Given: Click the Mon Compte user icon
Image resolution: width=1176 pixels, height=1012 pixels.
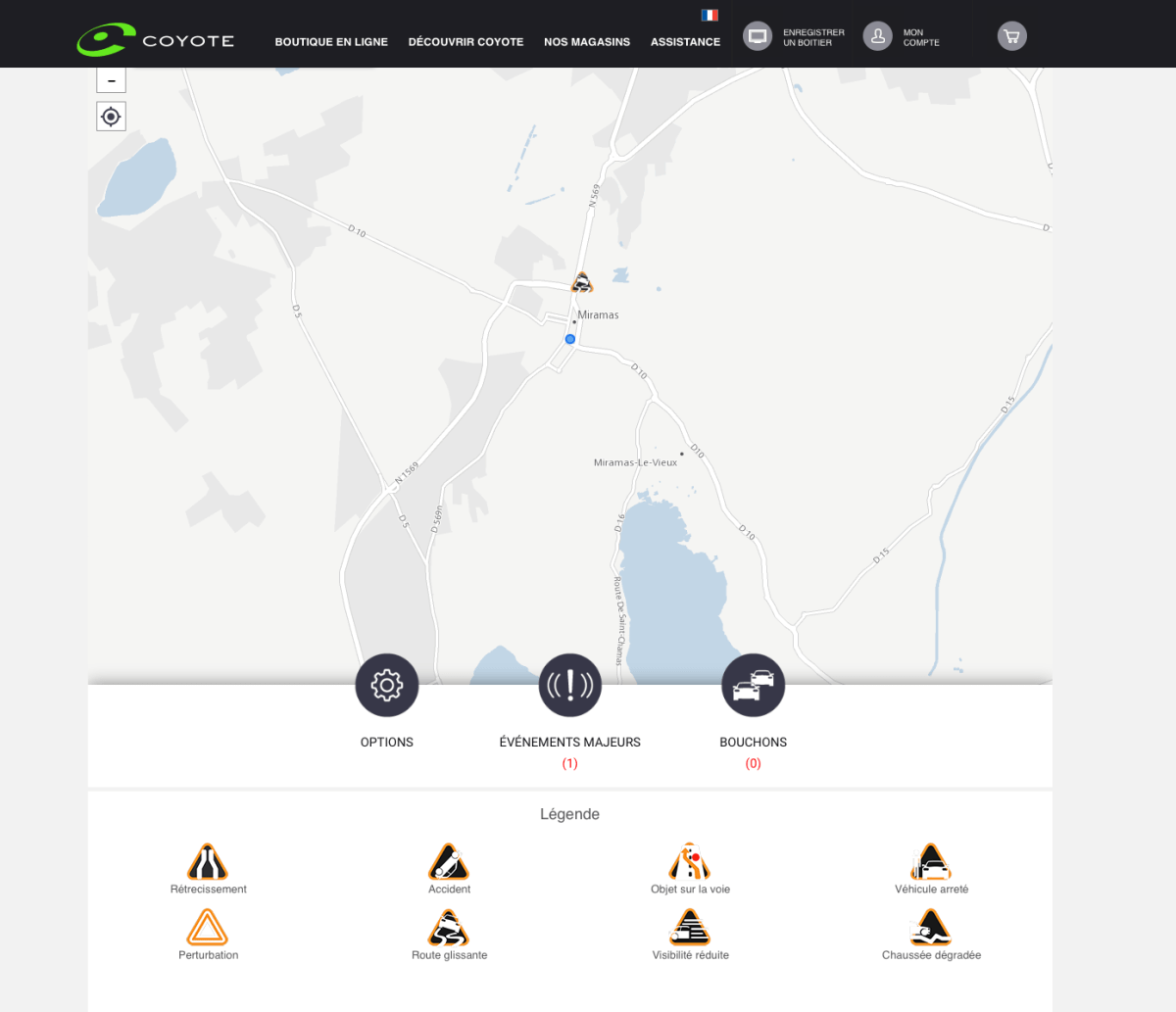Looking at the screenshot, I should tap(877, 36).
